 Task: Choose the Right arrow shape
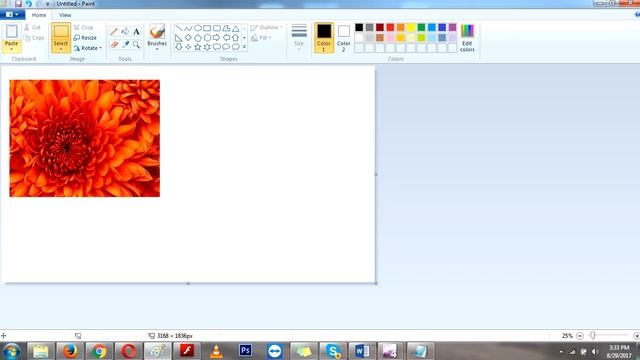[217, 38]
